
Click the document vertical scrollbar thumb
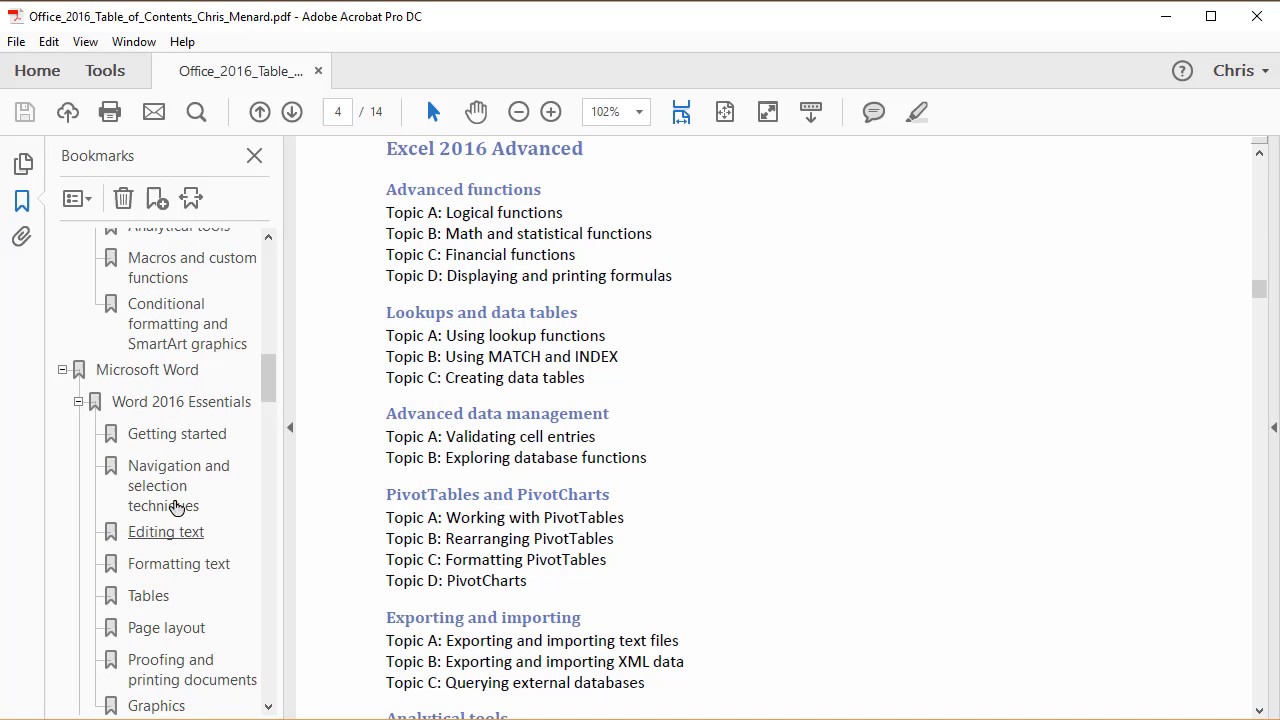(x=1259, y=289)
